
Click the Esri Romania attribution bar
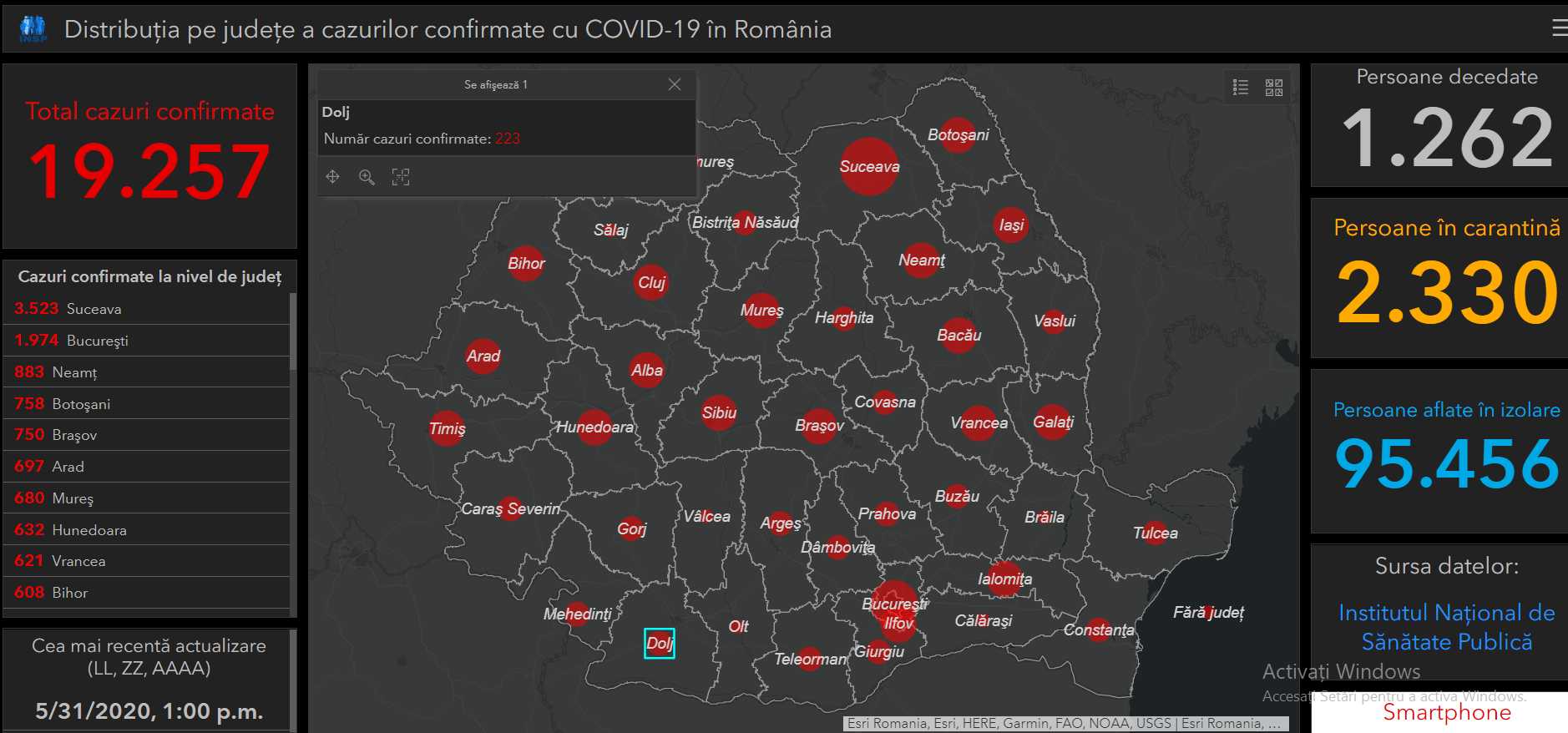coord(1065,723)
